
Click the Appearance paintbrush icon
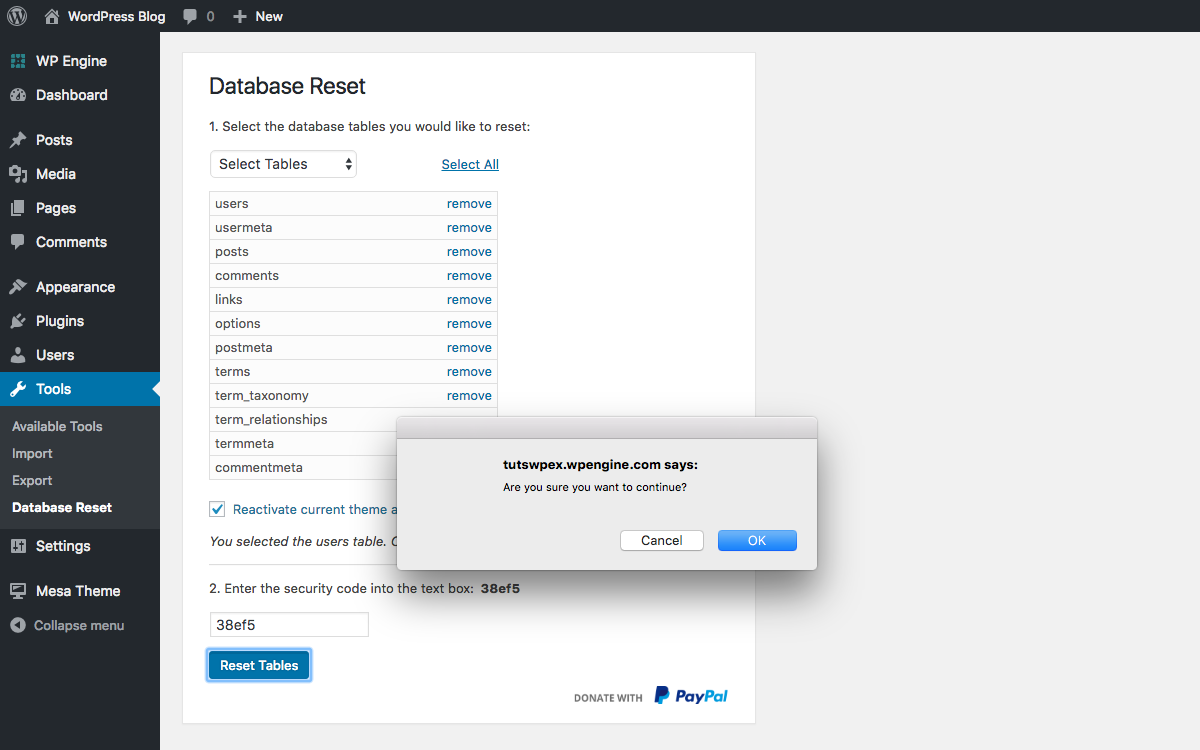point(18,287)
